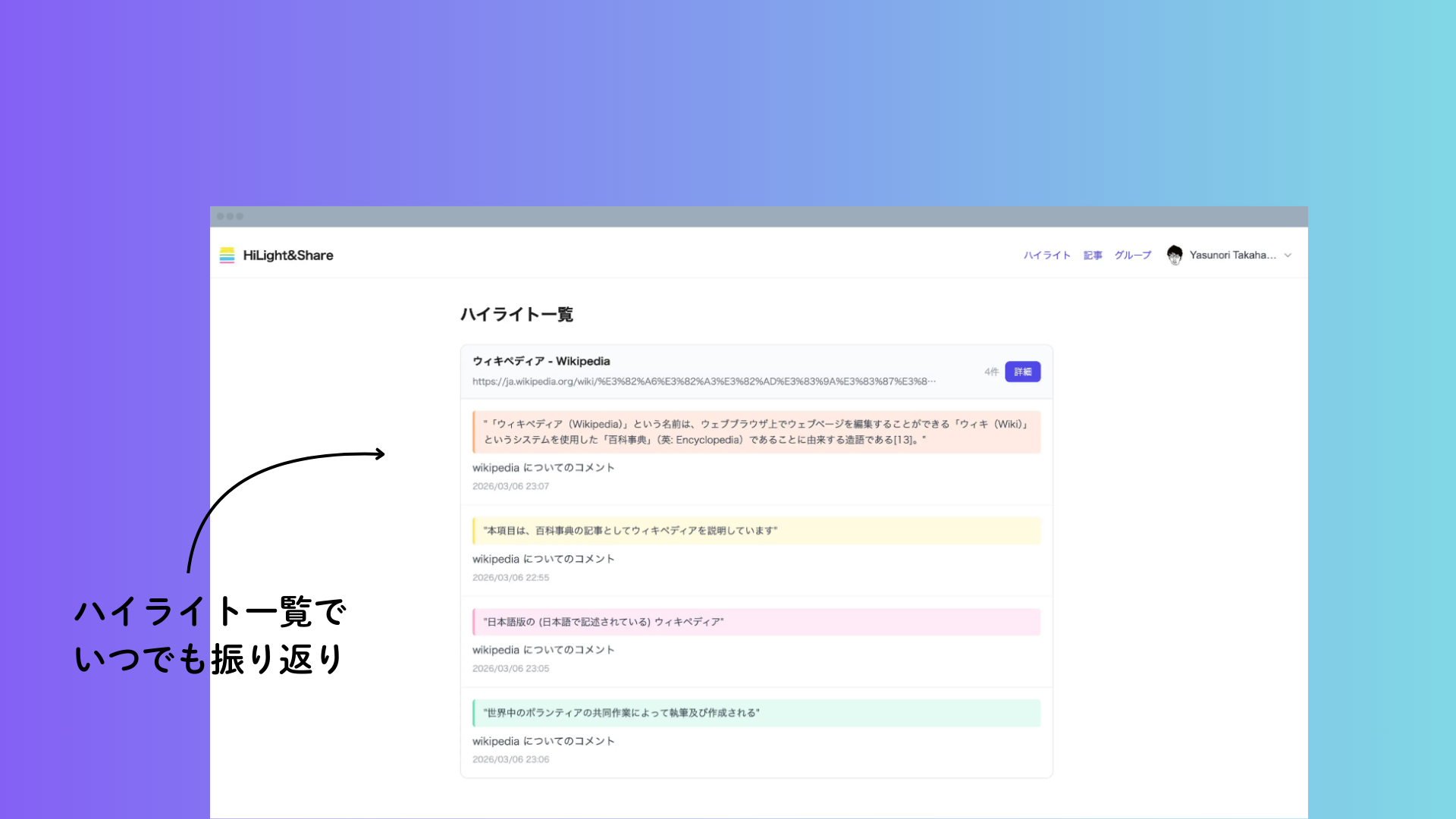Click the gray window control dots
Viewport: 1456px width, 819px height.
coord(230,216)
